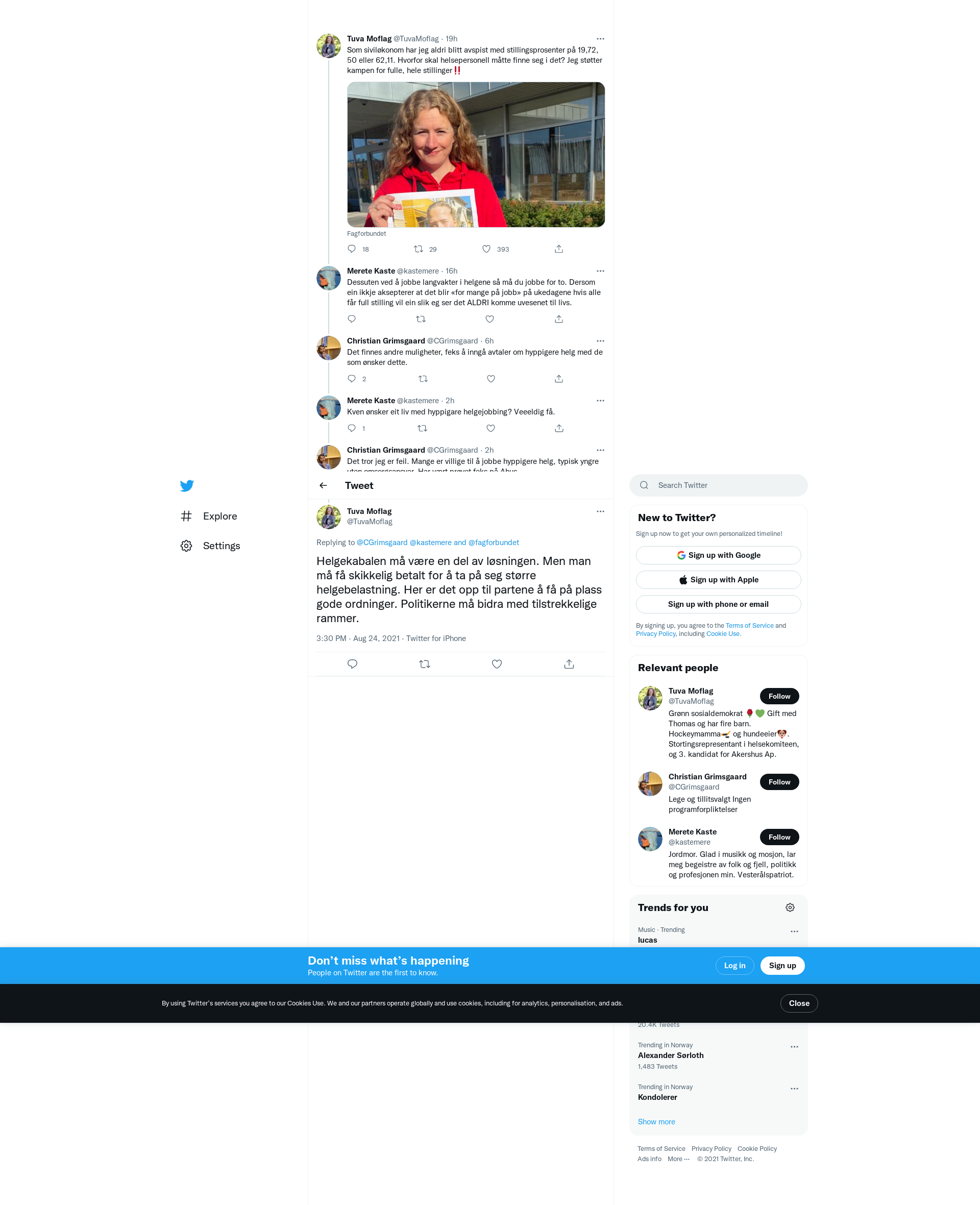Follow Tuva Moflag
This screenshot has width=980, height=1205.
[x=779, y=697]
